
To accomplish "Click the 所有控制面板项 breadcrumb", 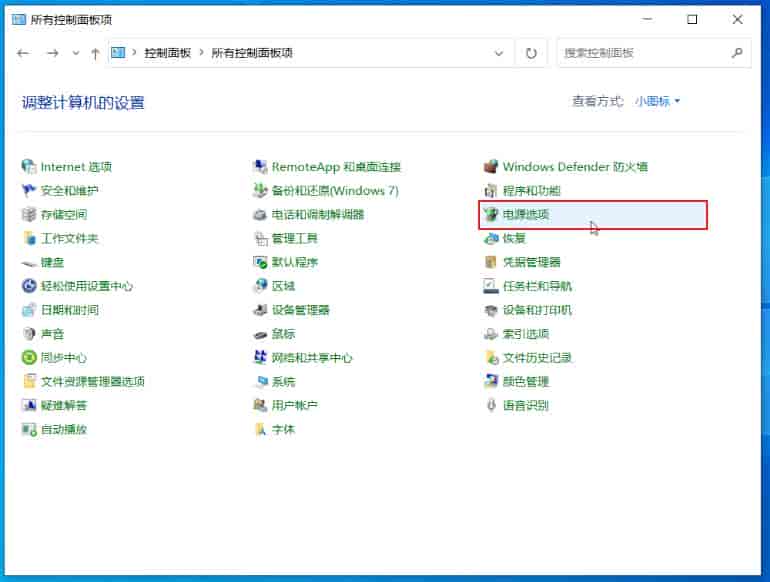I will (252, 53).
